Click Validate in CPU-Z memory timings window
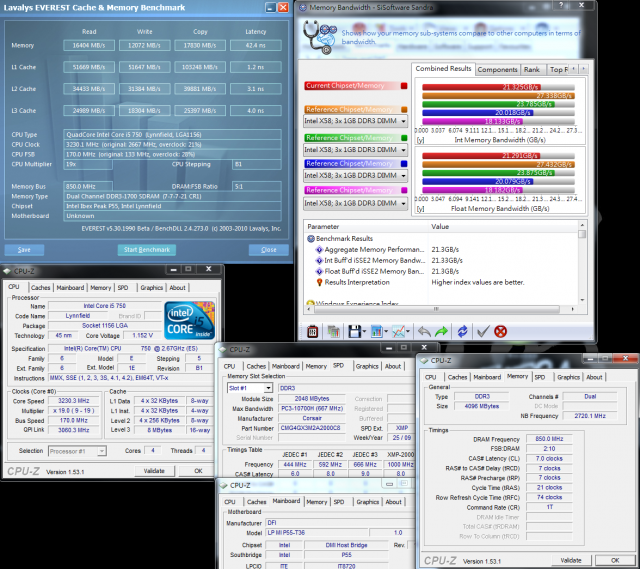This screenshot has width=641, height=569. click(x=571, y=560)
